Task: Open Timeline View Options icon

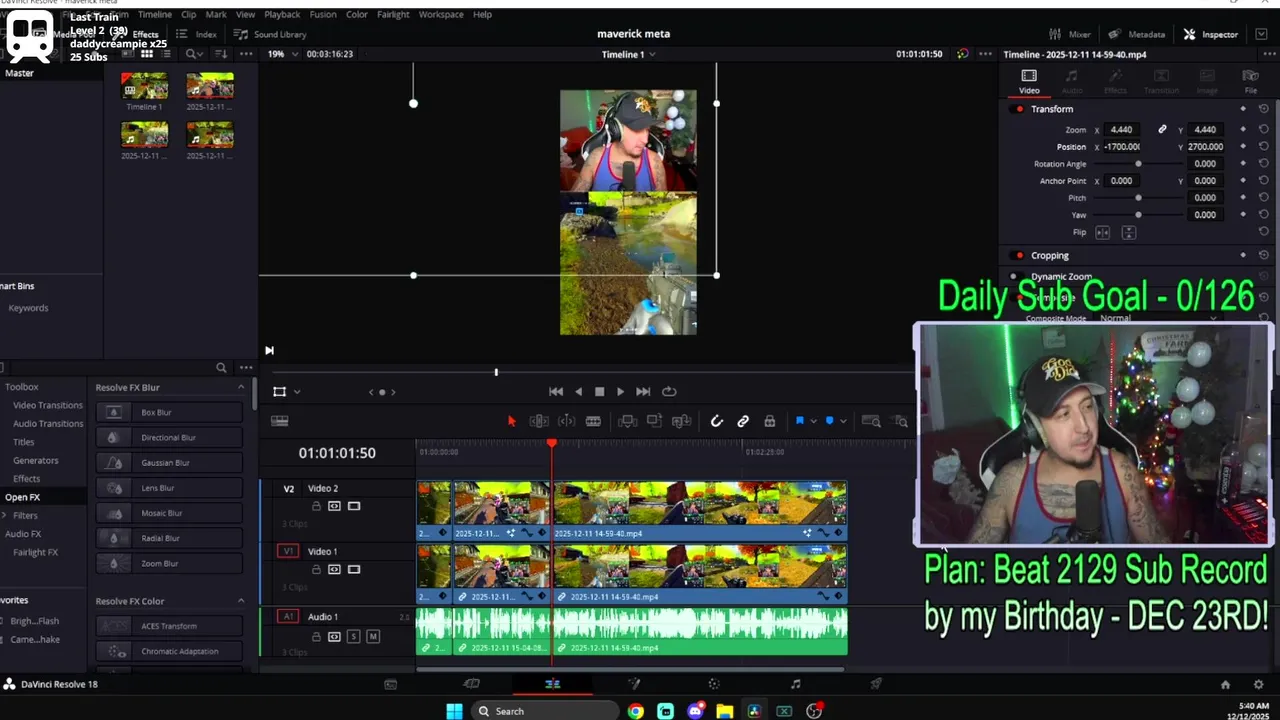Action: tap(280, 421)
